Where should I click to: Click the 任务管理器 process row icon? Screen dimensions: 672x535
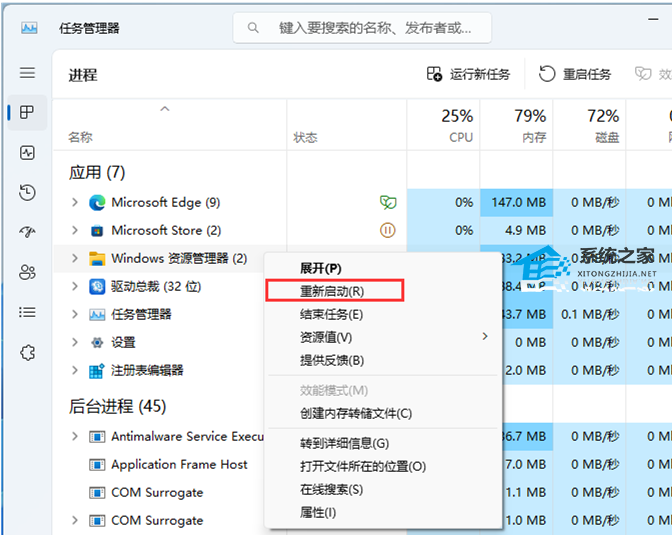click(x=97, y=315)
